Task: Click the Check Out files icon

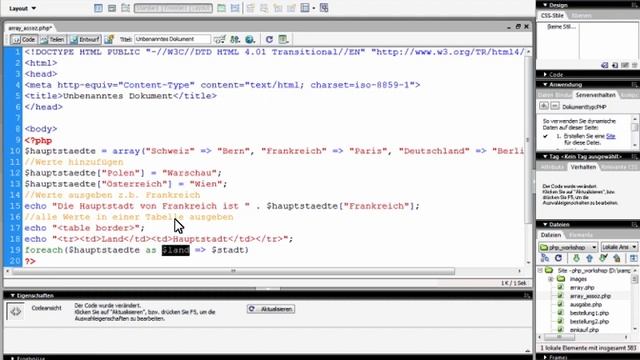Action: click(x=603, y=258)
